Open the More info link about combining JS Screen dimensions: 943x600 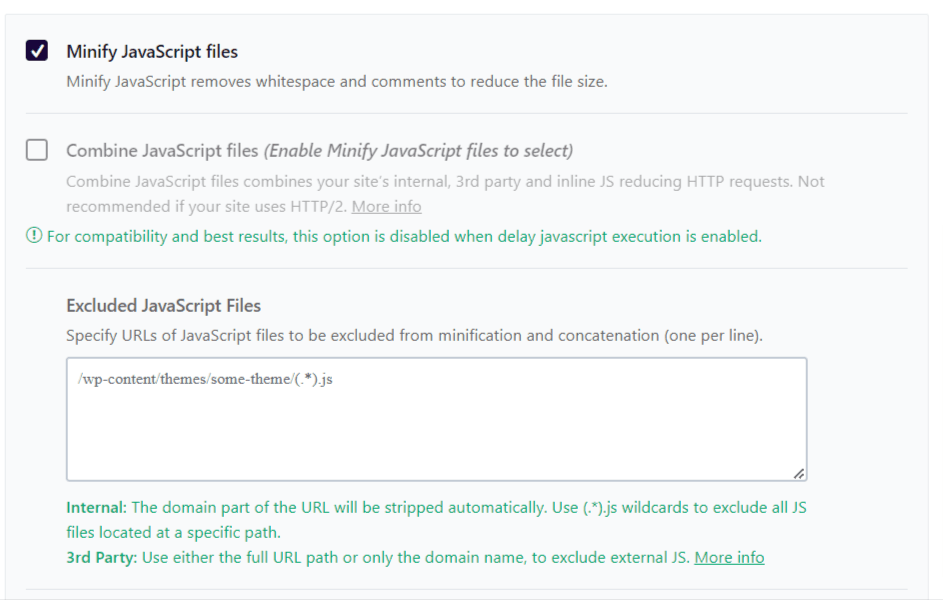[386, 206]
